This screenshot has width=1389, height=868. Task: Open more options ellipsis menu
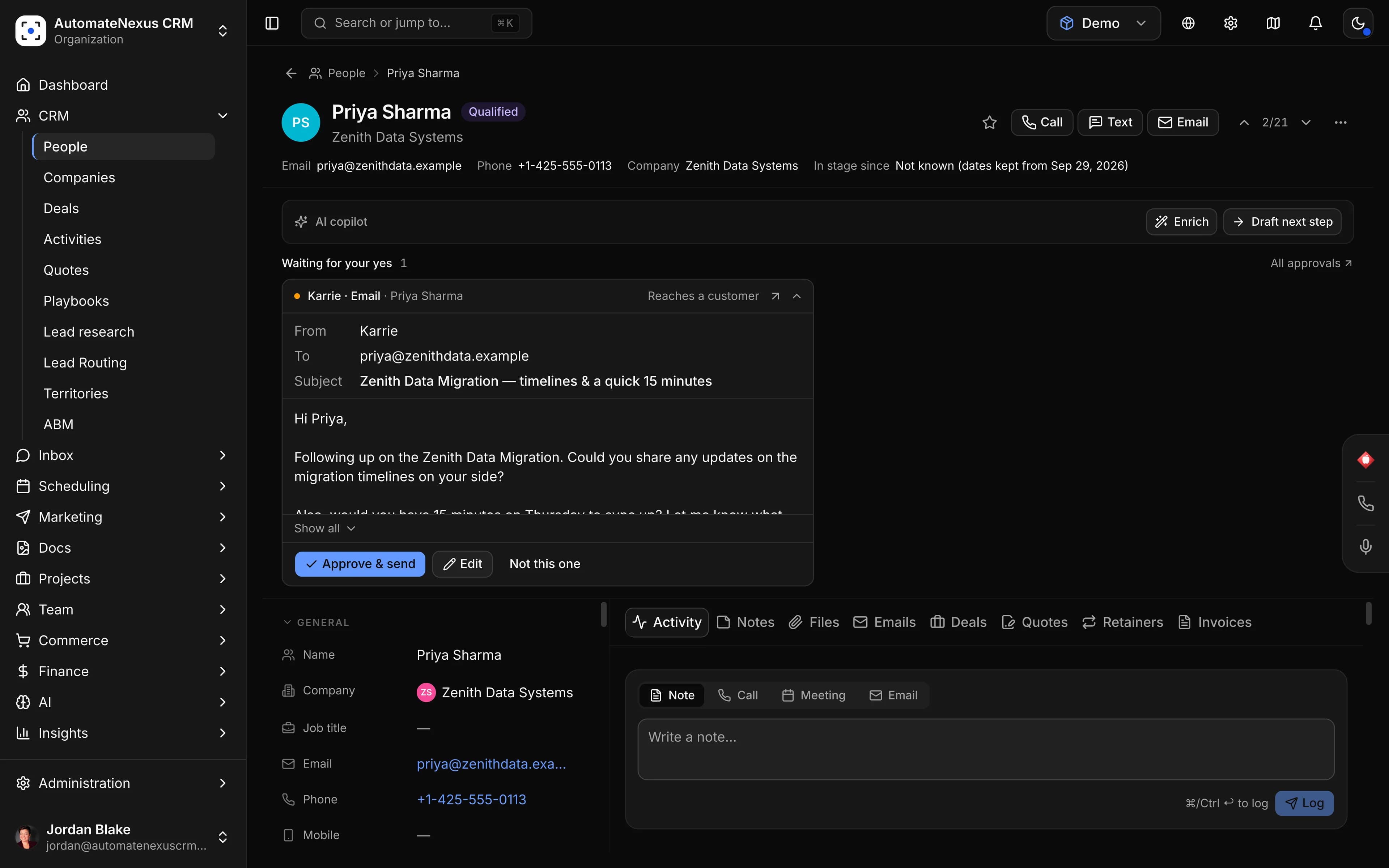point(1341,122)
